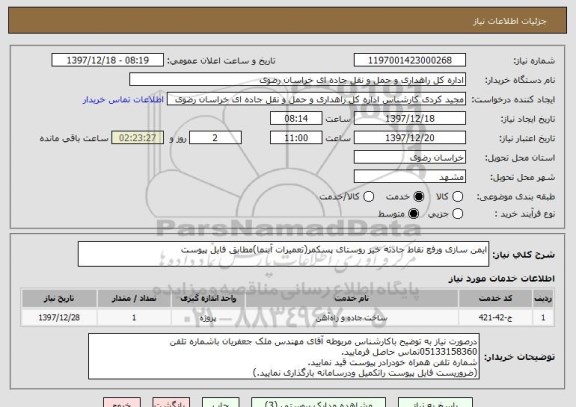Click the quantity cell showing 1
Screen dimensions: 576x407
click(x=134, y=318)
